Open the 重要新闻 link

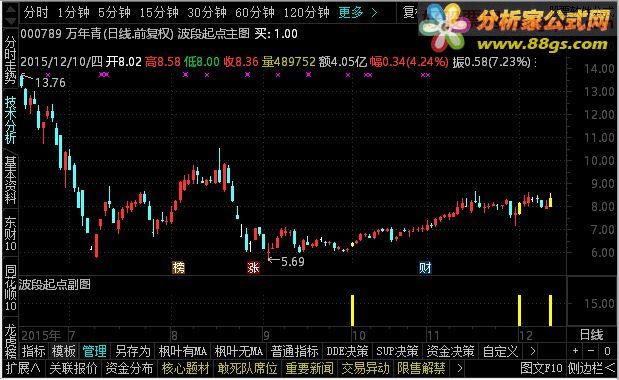pyautogui.click(x=310, y=369)
